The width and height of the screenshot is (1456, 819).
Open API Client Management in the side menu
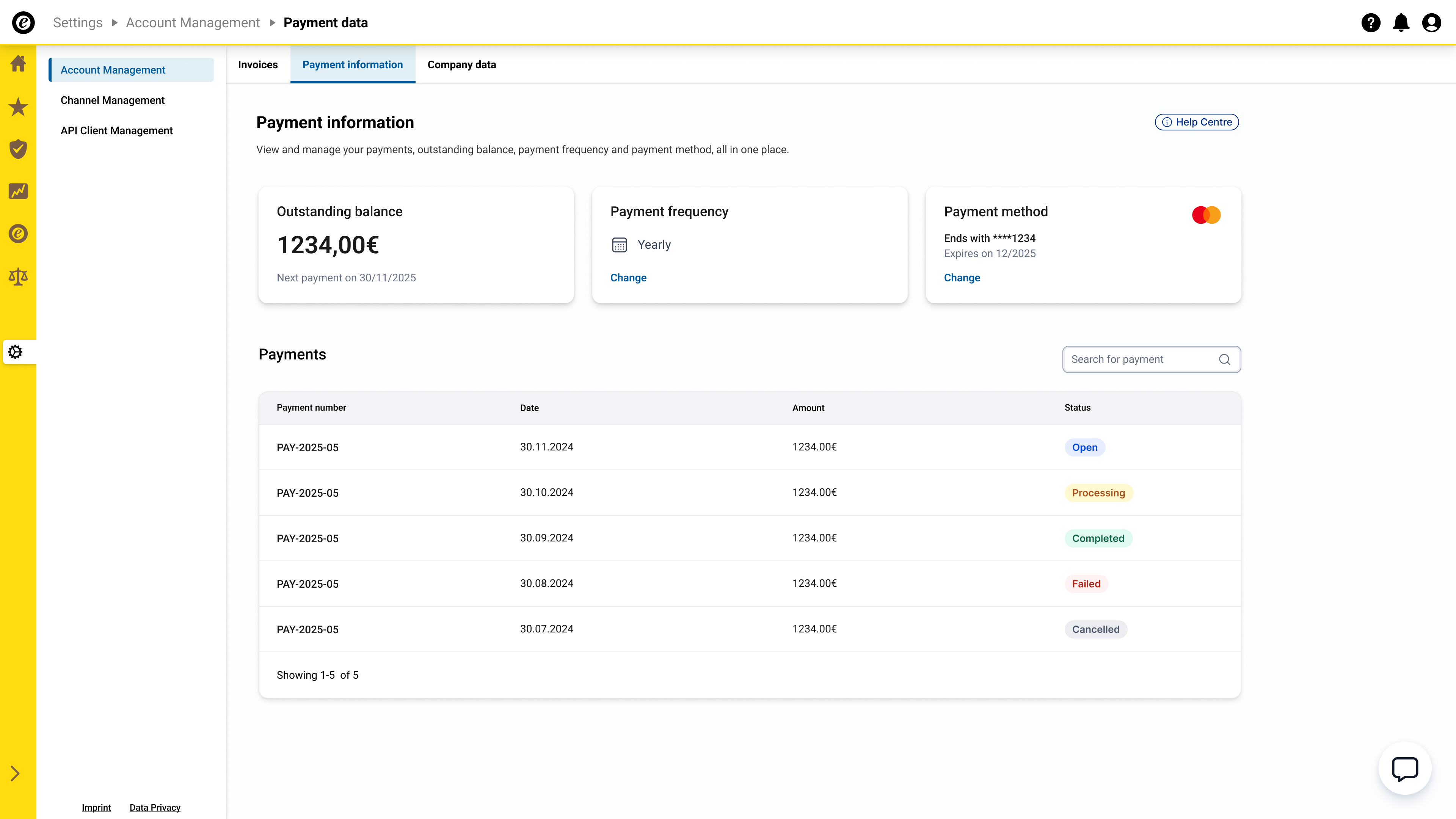click(116, 130)
